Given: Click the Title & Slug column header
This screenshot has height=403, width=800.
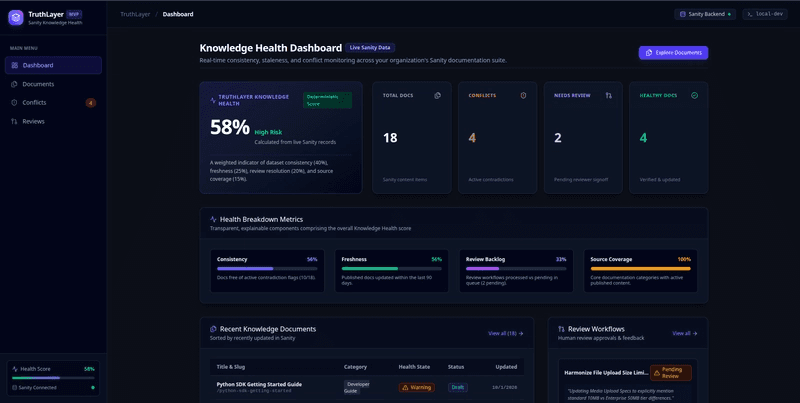Looking at the screenshot, I should [x=231, y=367].
